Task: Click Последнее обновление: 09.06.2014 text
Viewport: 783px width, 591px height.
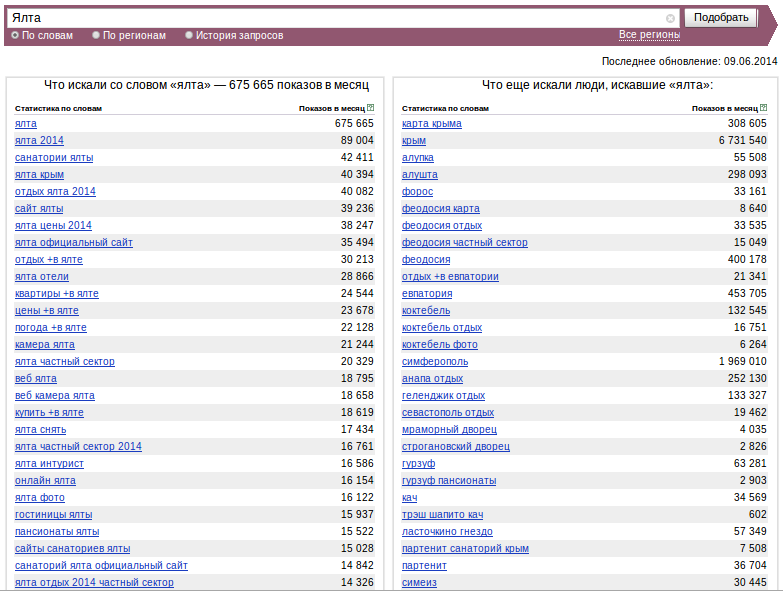Action: pyautogui.click(x=690, y=61)
